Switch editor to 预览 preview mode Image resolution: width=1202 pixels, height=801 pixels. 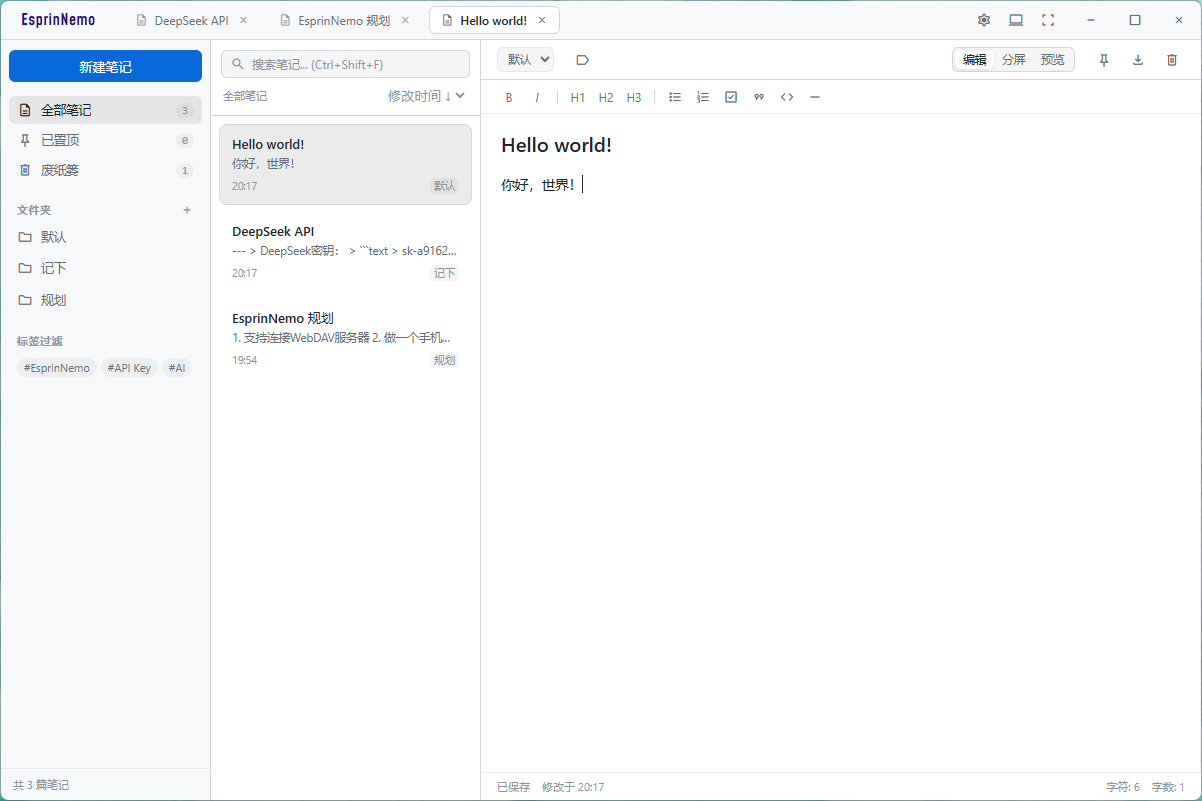pyautogui.click(x=1053, y=60)
